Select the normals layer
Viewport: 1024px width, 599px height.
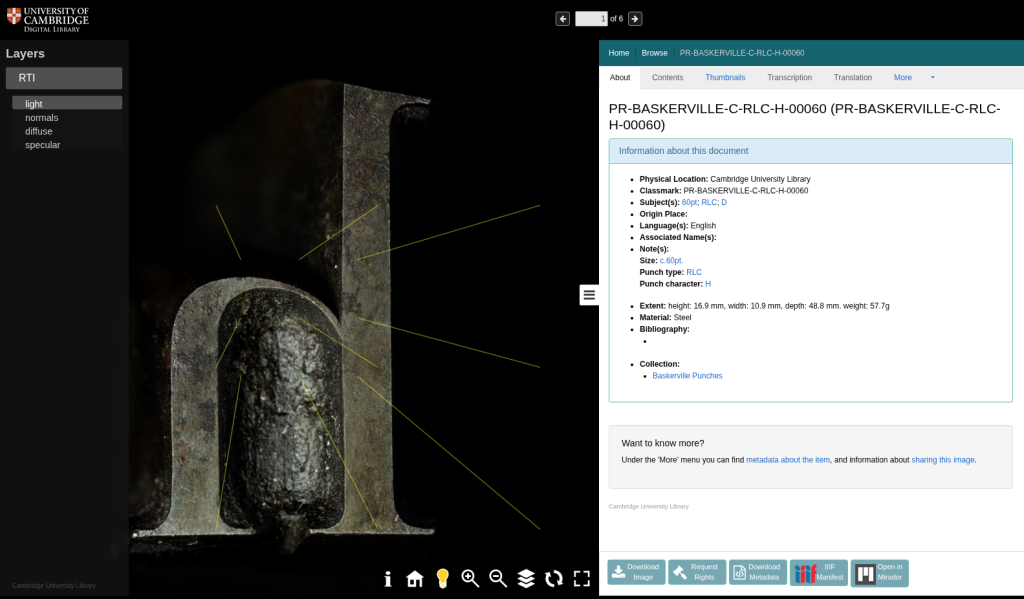tap(42, 118)
